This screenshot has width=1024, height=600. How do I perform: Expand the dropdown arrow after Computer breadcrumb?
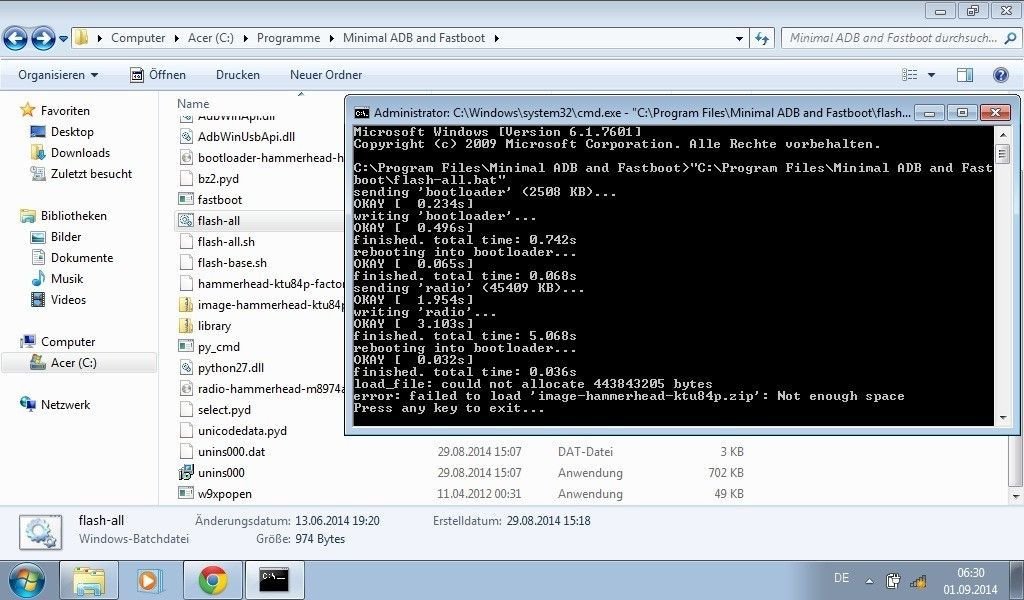tap(176, 39)
